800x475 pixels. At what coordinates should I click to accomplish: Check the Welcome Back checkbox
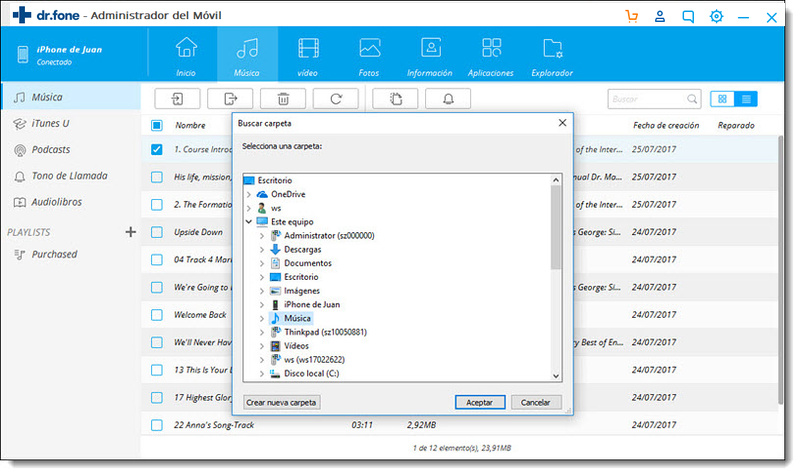click(x=157, y=315)
